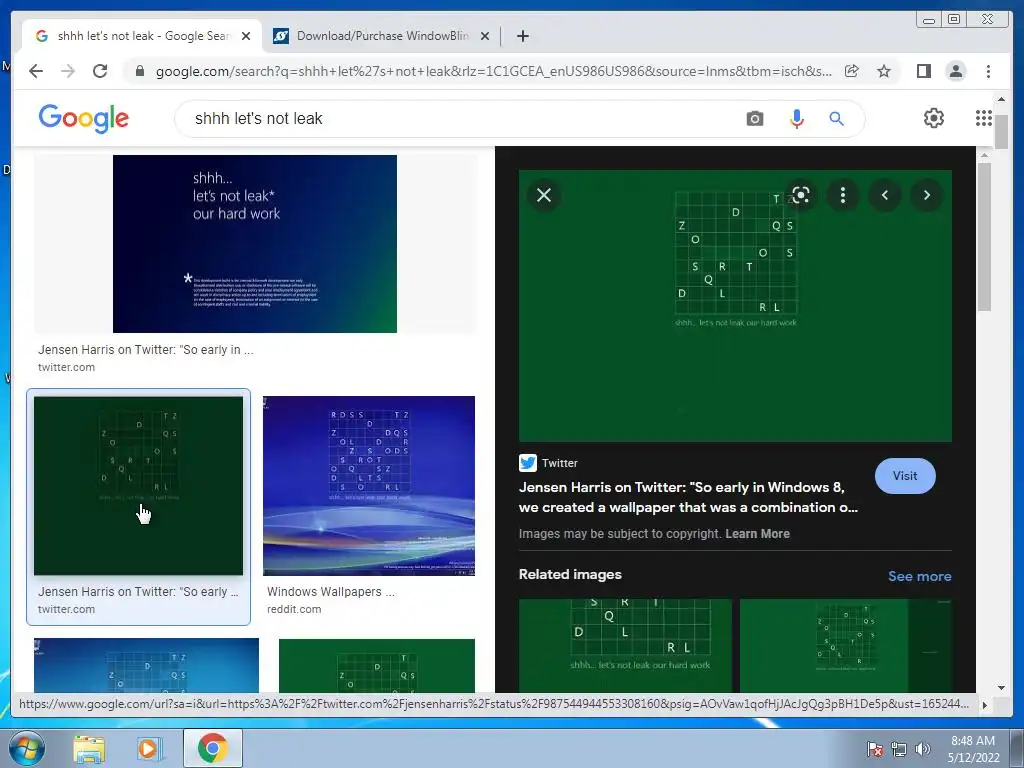Close the Google Search tab
This screenshot has height=768, width=1024.
pyautogui.click(x=246, y=36)
